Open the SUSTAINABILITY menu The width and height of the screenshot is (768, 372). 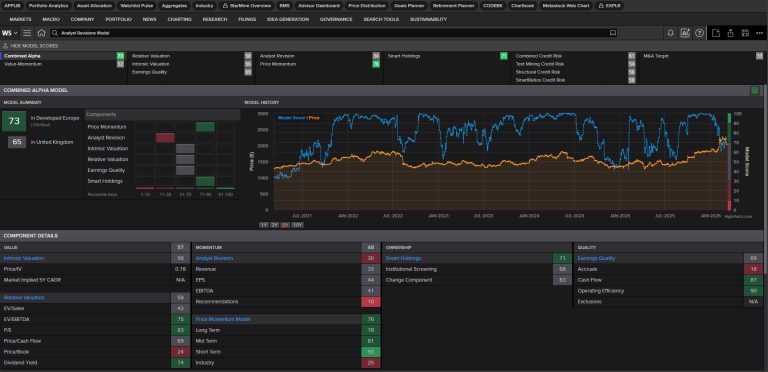429,19
